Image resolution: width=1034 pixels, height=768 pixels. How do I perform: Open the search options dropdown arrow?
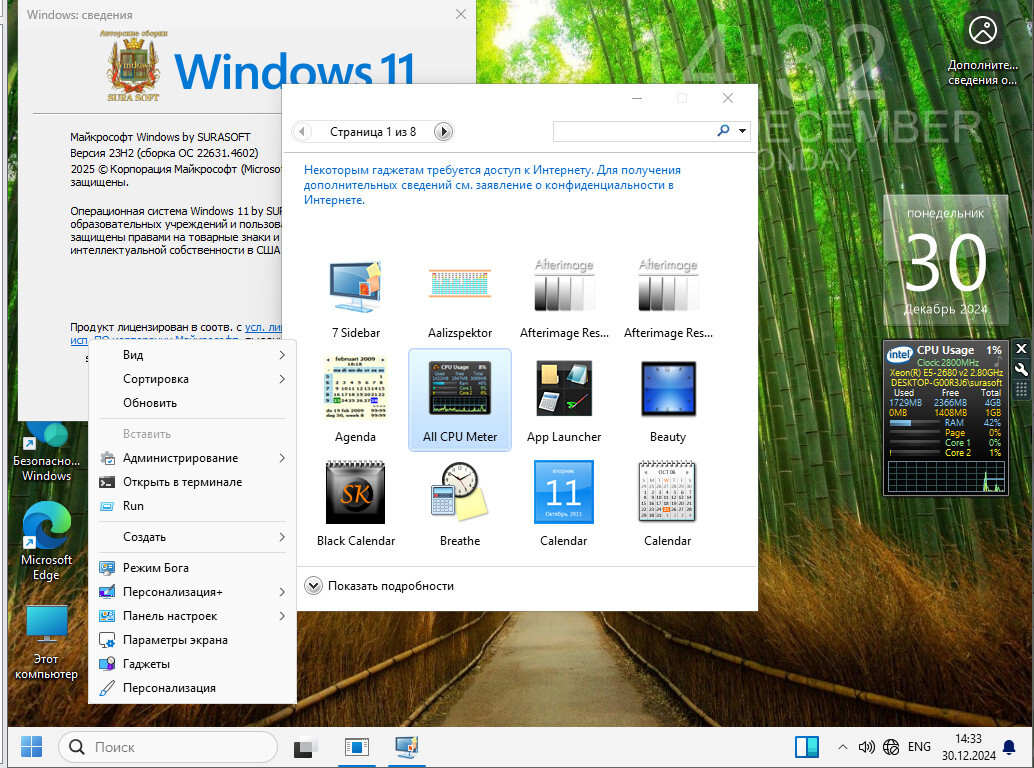743,131
